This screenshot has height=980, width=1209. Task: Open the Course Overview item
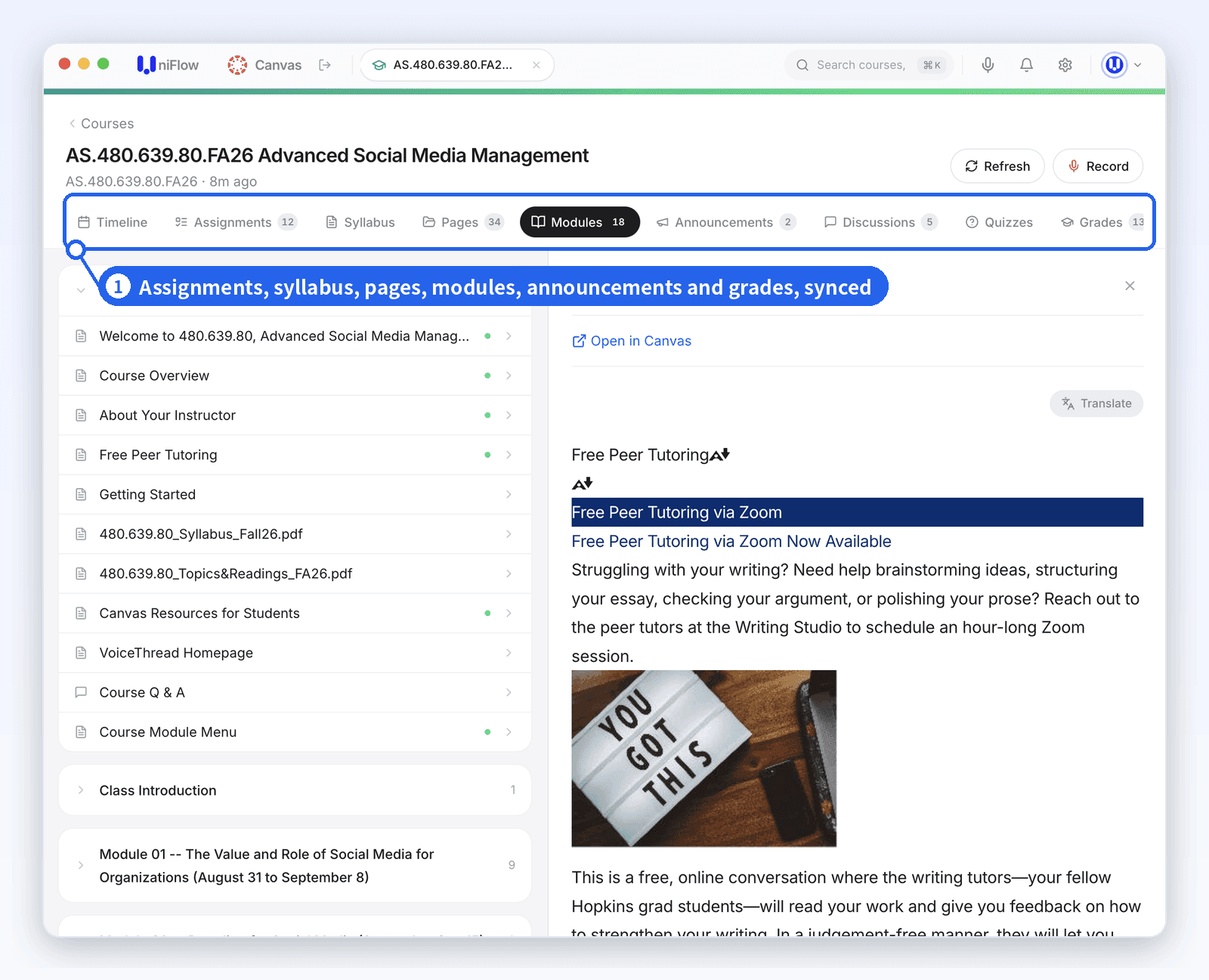(295, 376)
